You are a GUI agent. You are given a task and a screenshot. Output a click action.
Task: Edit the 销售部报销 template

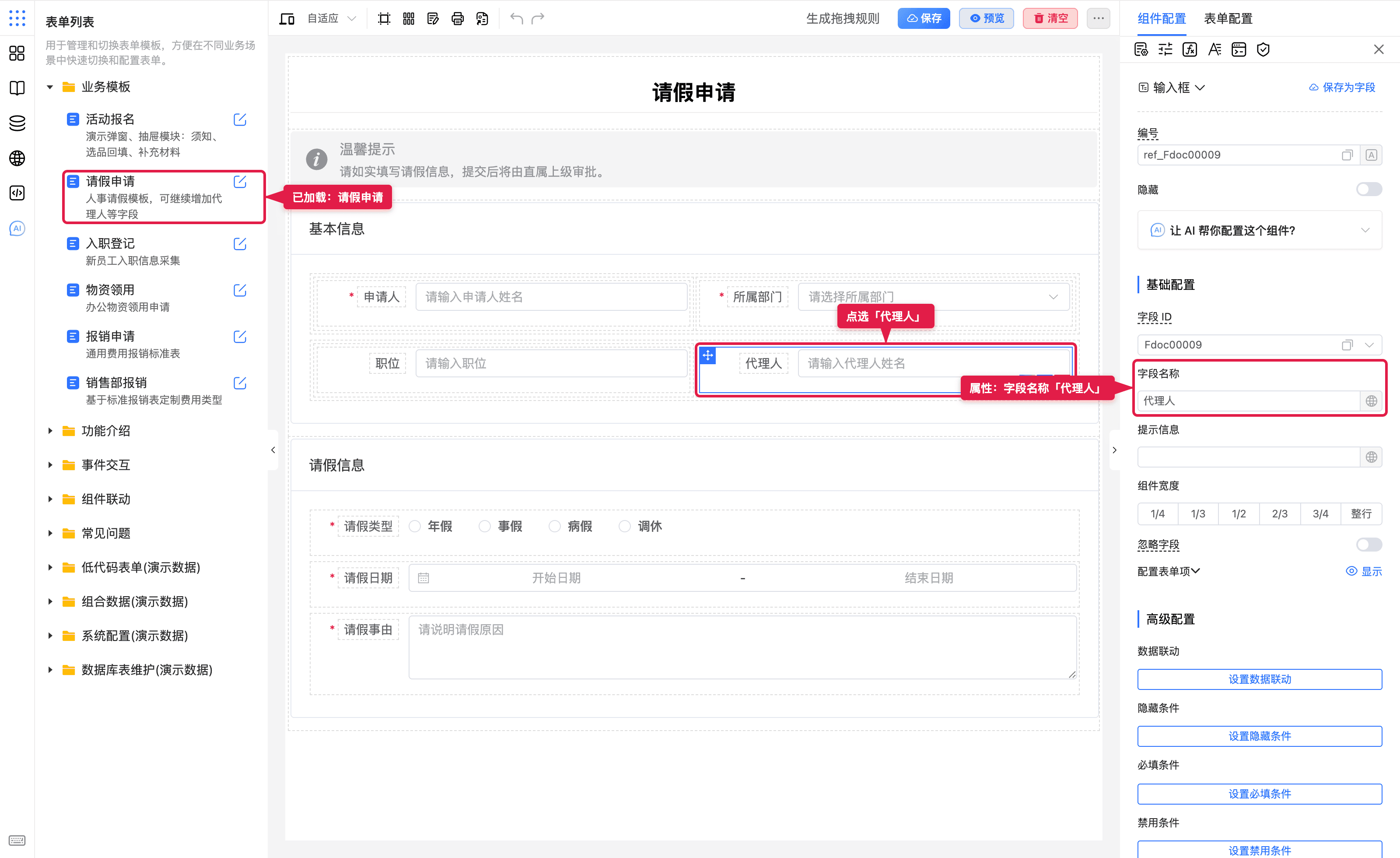pos(240,383)
